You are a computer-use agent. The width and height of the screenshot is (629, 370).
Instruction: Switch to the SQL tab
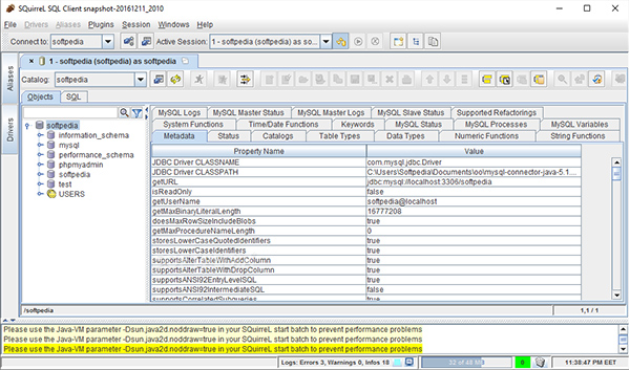click(x=73, y=97)
